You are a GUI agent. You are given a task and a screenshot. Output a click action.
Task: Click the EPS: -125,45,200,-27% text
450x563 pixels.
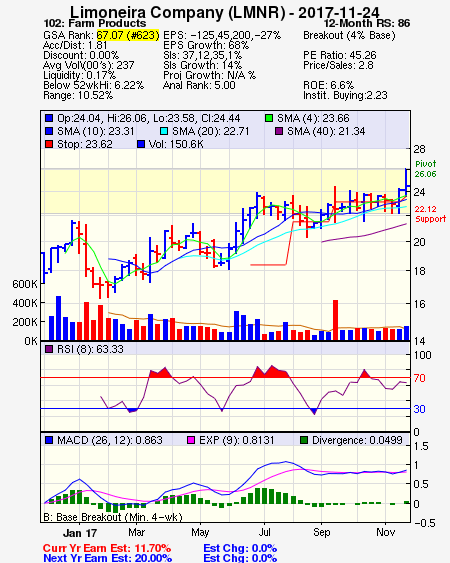click(222, 35)
